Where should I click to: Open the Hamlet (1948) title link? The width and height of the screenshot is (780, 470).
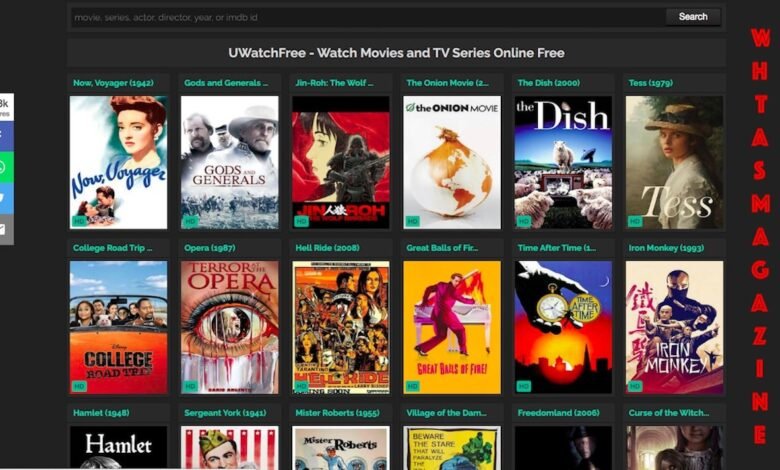[101, 413]
